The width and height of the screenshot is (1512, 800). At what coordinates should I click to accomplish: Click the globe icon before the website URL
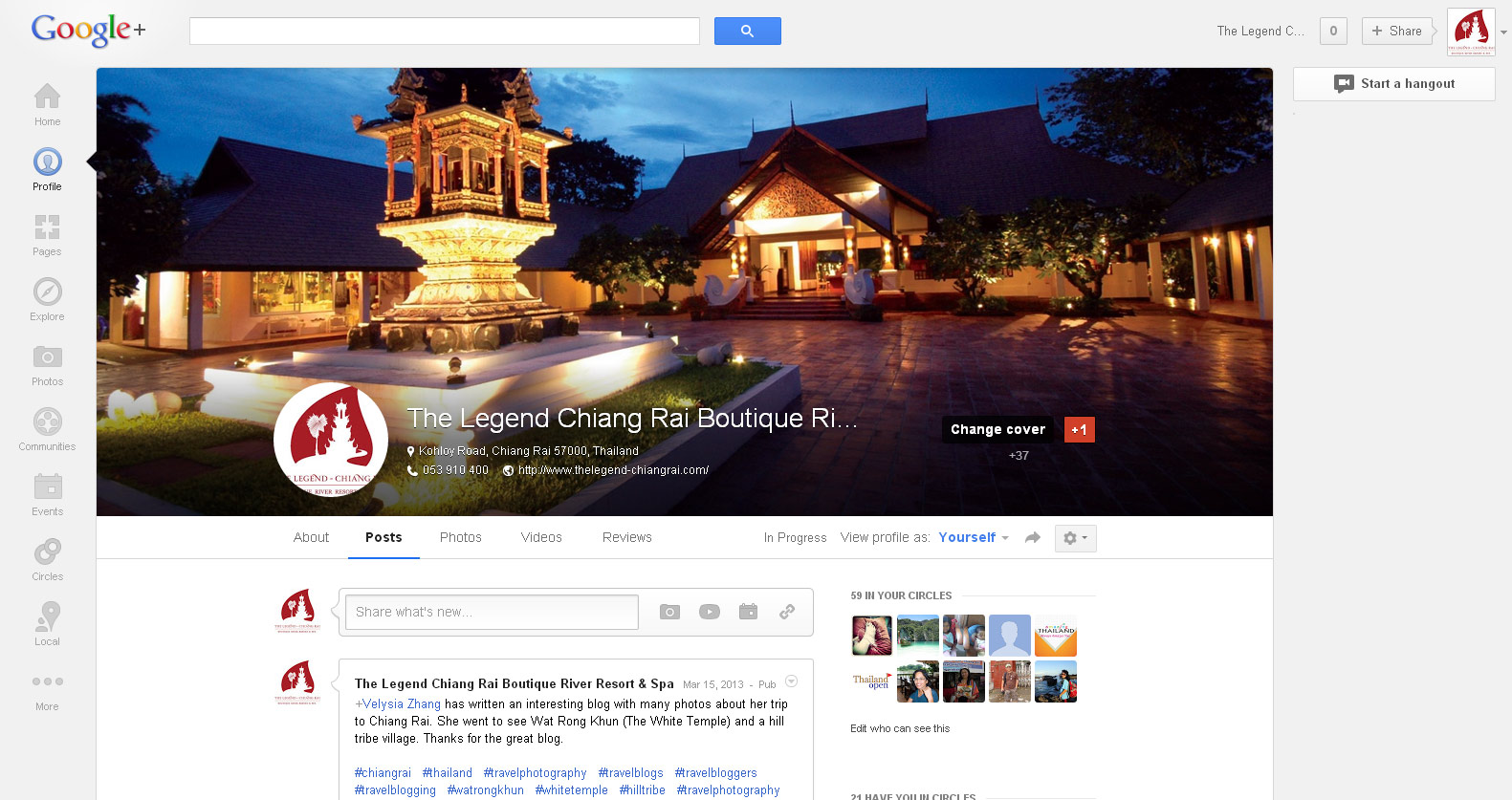(x=509, y=470)
